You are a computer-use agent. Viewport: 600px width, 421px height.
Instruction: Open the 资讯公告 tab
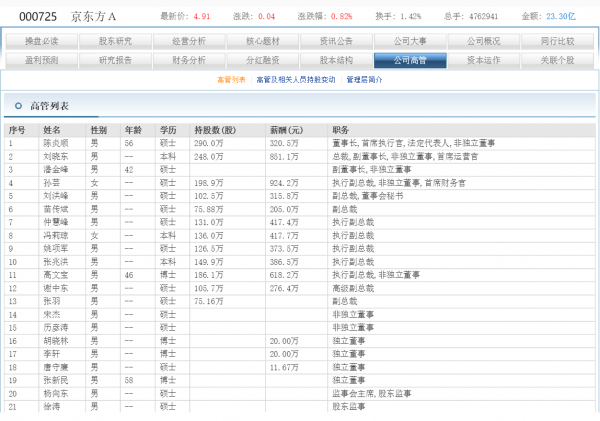click(336, 41)
